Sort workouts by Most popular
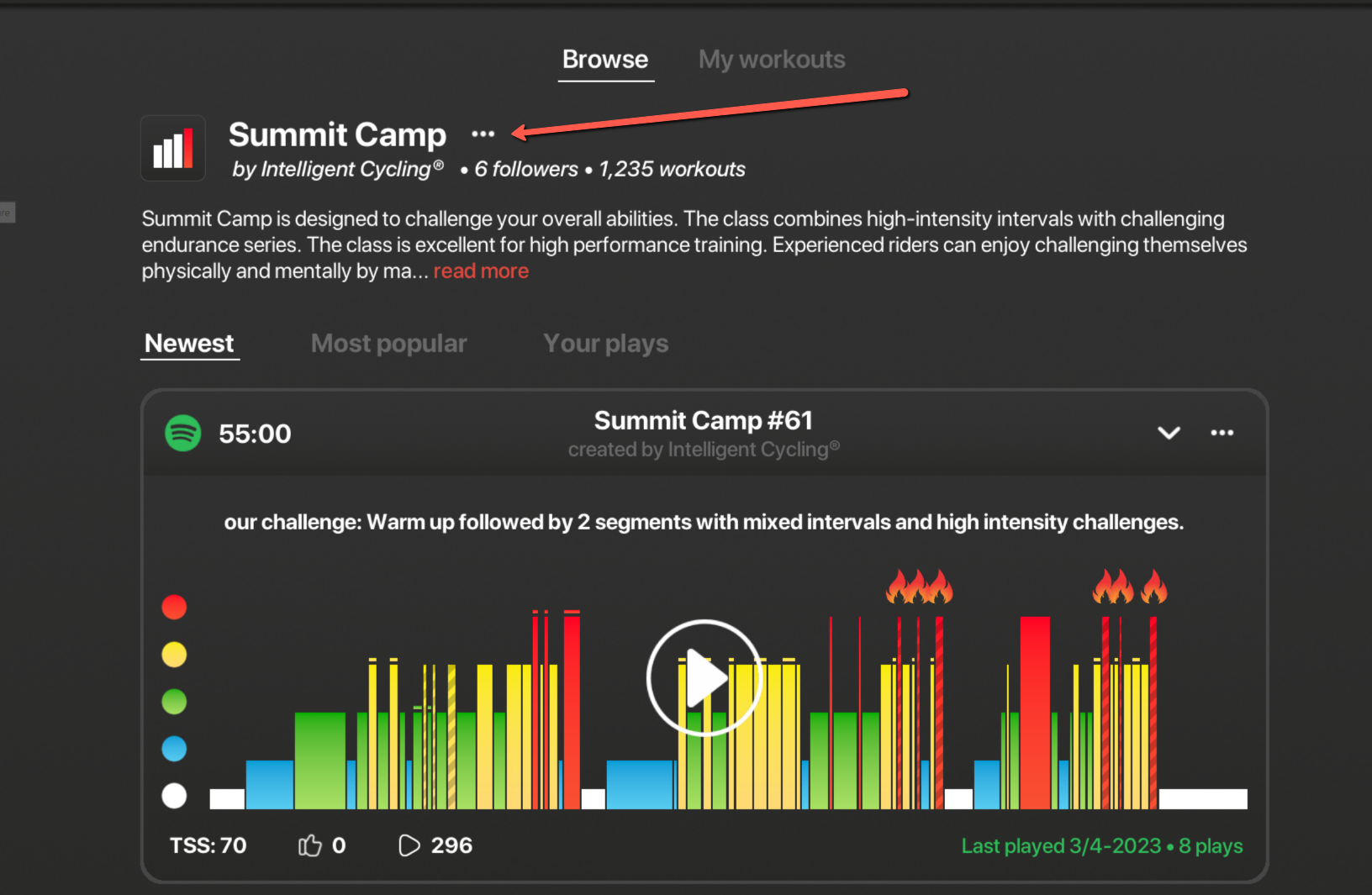Image resolution: width=1372 pixels, height=895 pixels. pos(388,344)
